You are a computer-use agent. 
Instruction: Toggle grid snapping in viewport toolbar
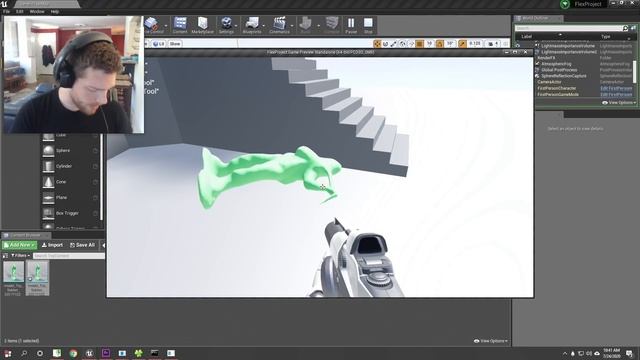click(x=420, y=44)
